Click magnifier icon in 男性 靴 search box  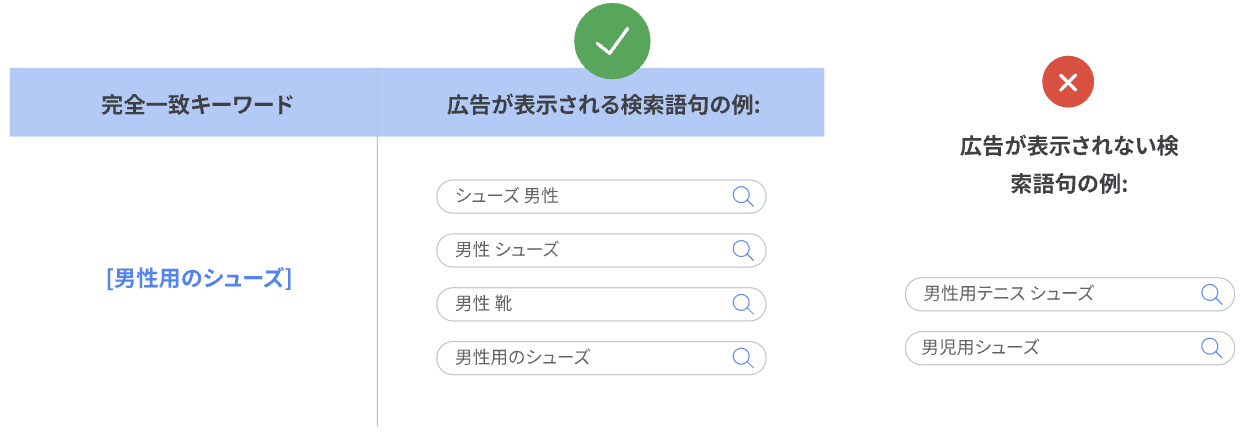(x=743, y=304)
